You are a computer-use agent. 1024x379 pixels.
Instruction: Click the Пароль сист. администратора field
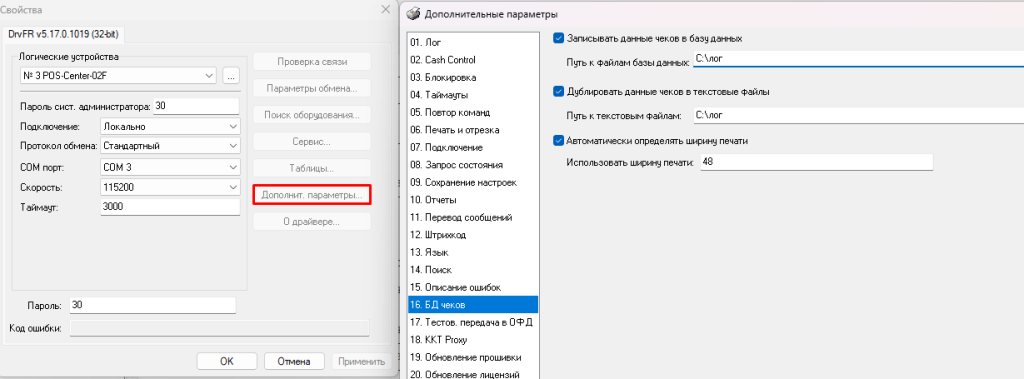(195, 106)
